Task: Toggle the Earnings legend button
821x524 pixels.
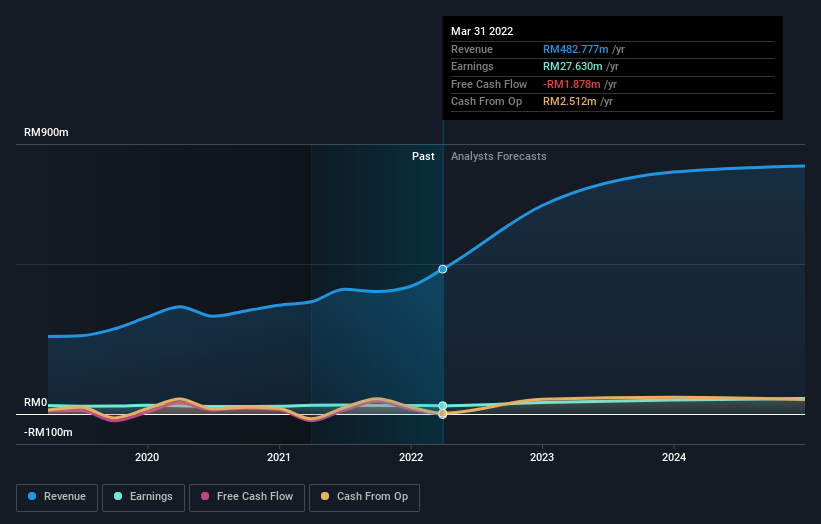Action: (143, 497)
